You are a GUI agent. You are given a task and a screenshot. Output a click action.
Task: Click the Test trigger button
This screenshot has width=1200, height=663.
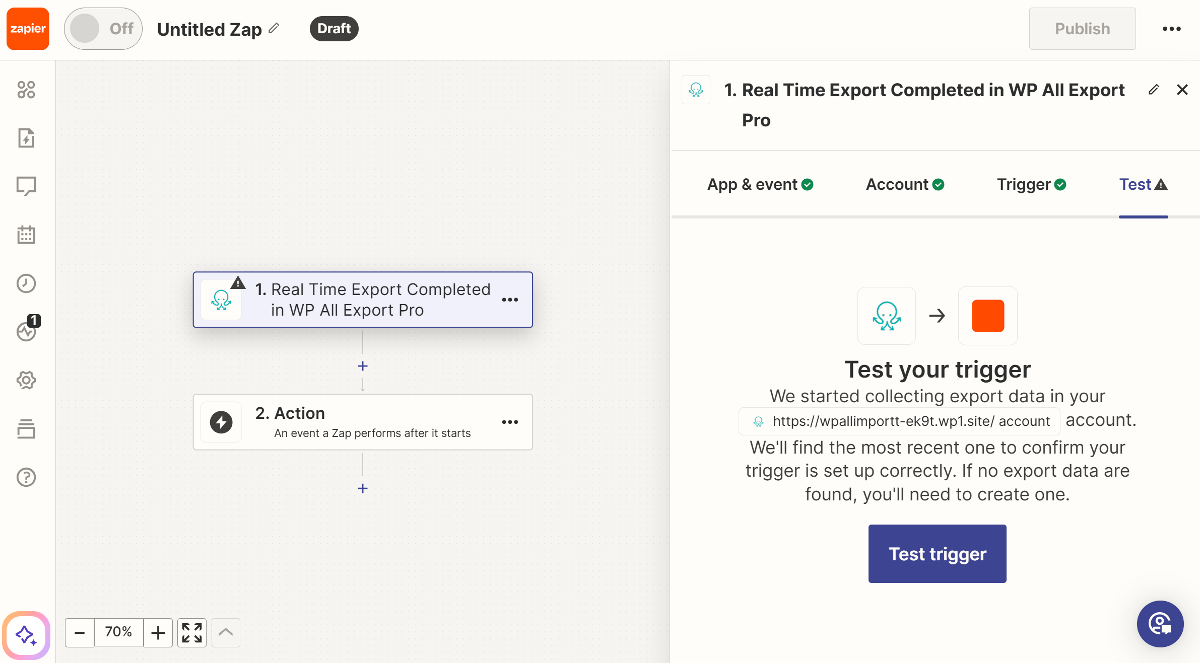937,554
